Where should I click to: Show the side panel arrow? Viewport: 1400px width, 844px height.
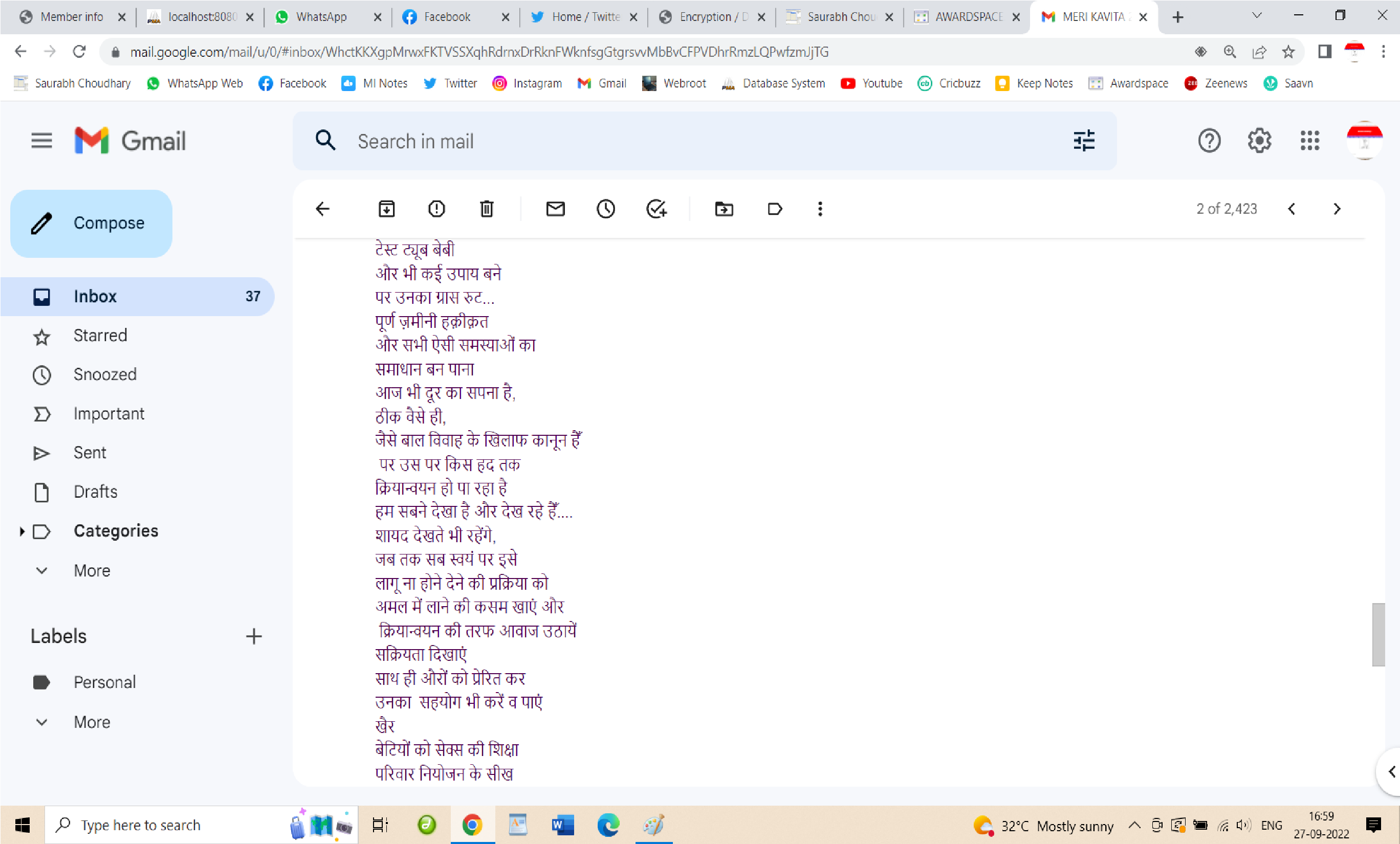1391,771
